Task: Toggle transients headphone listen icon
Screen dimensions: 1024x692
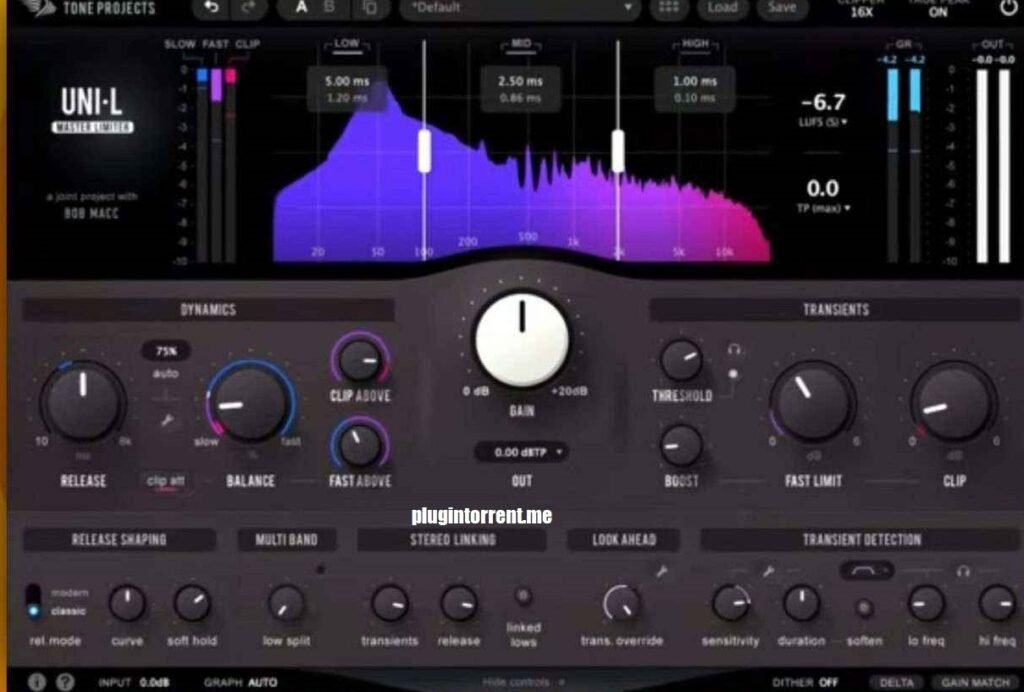Action: pyautogui.click(x=734, y=350)
